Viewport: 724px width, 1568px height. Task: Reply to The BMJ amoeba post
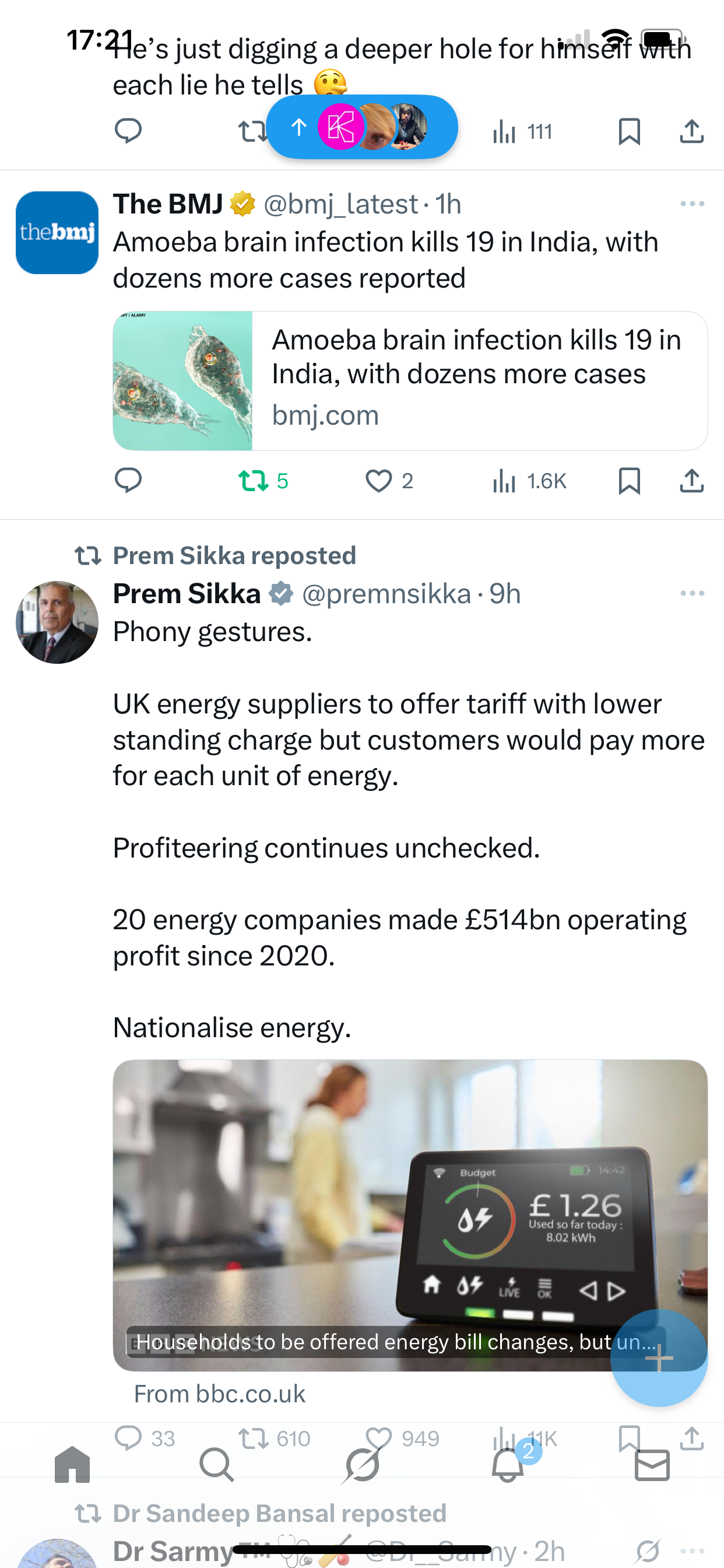(128, 481)
